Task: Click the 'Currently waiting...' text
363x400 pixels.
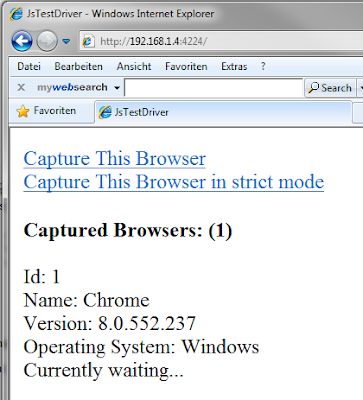Action: (x=103, y=370)
